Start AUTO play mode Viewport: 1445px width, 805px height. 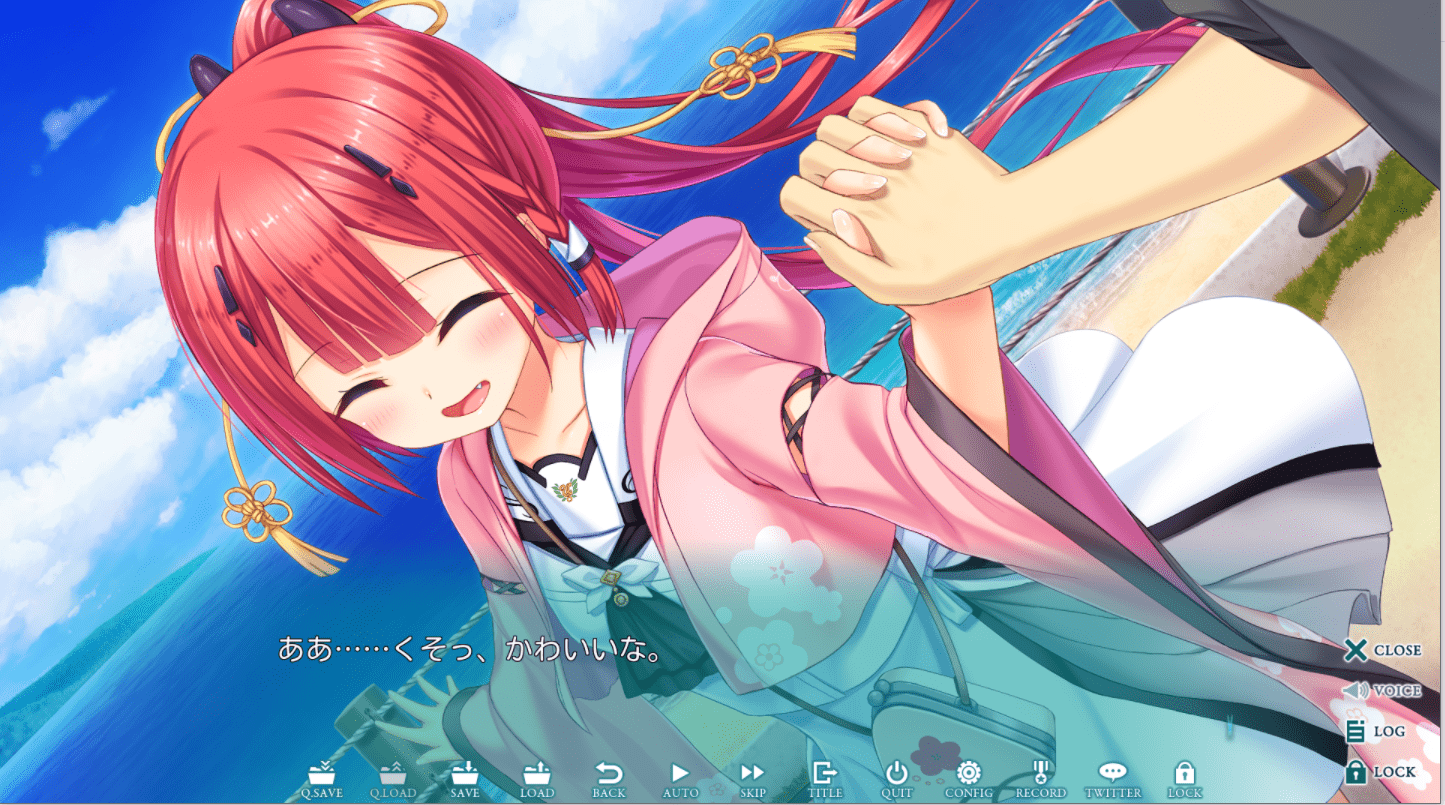coord(680,779)
